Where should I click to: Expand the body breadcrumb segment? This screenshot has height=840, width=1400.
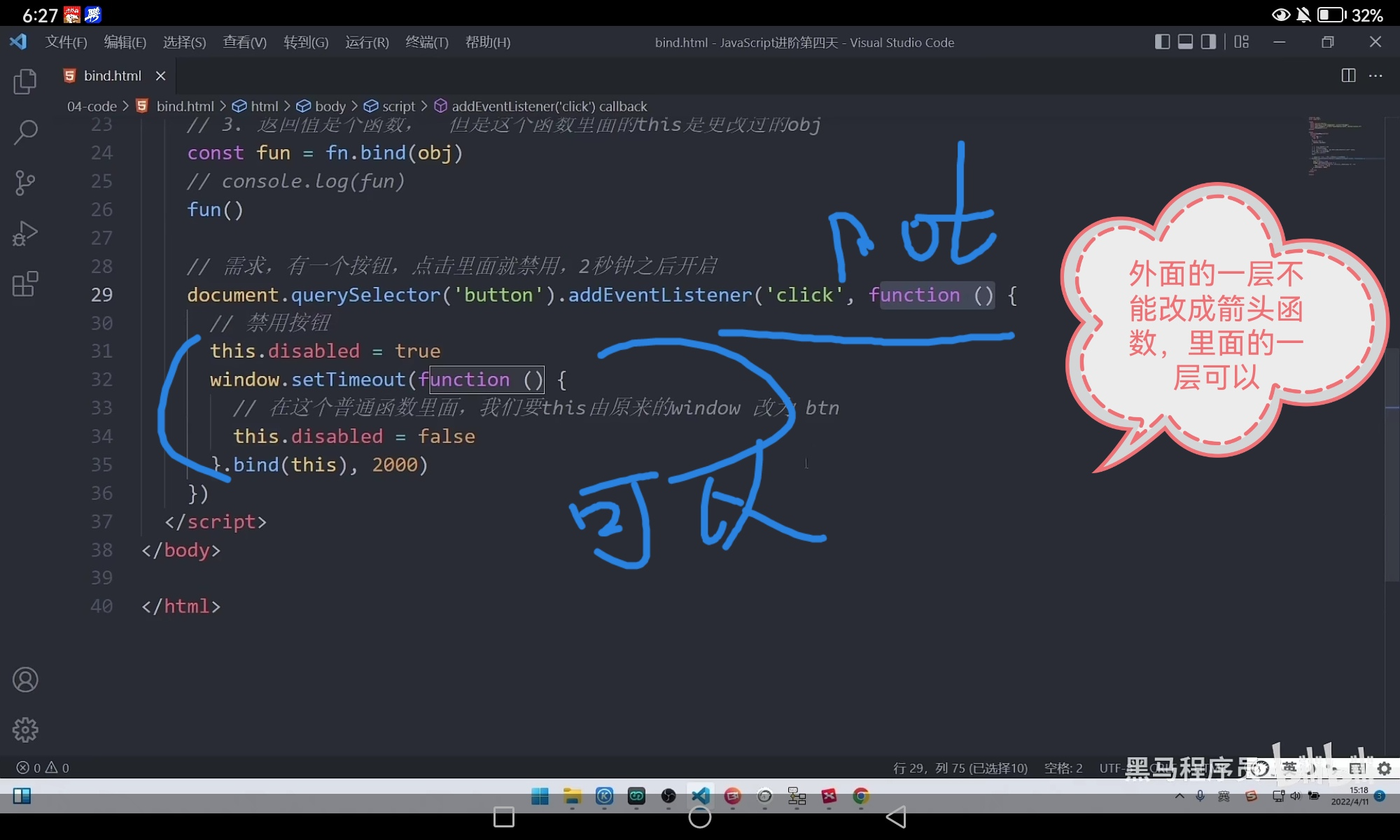[330, 106]
